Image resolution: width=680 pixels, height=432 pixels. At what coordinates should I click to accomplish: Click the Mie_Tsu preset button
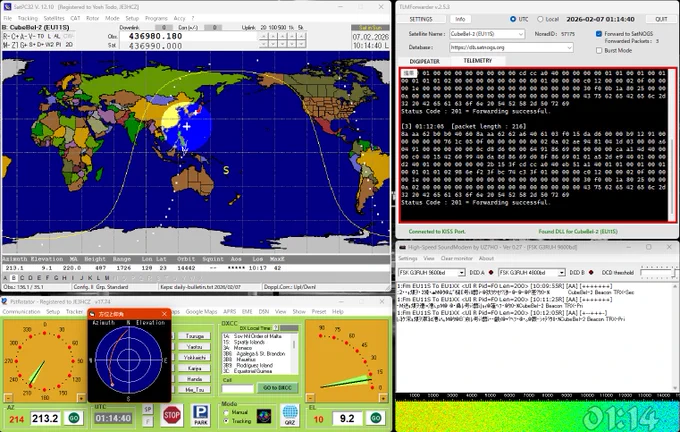tap(194, 389)
